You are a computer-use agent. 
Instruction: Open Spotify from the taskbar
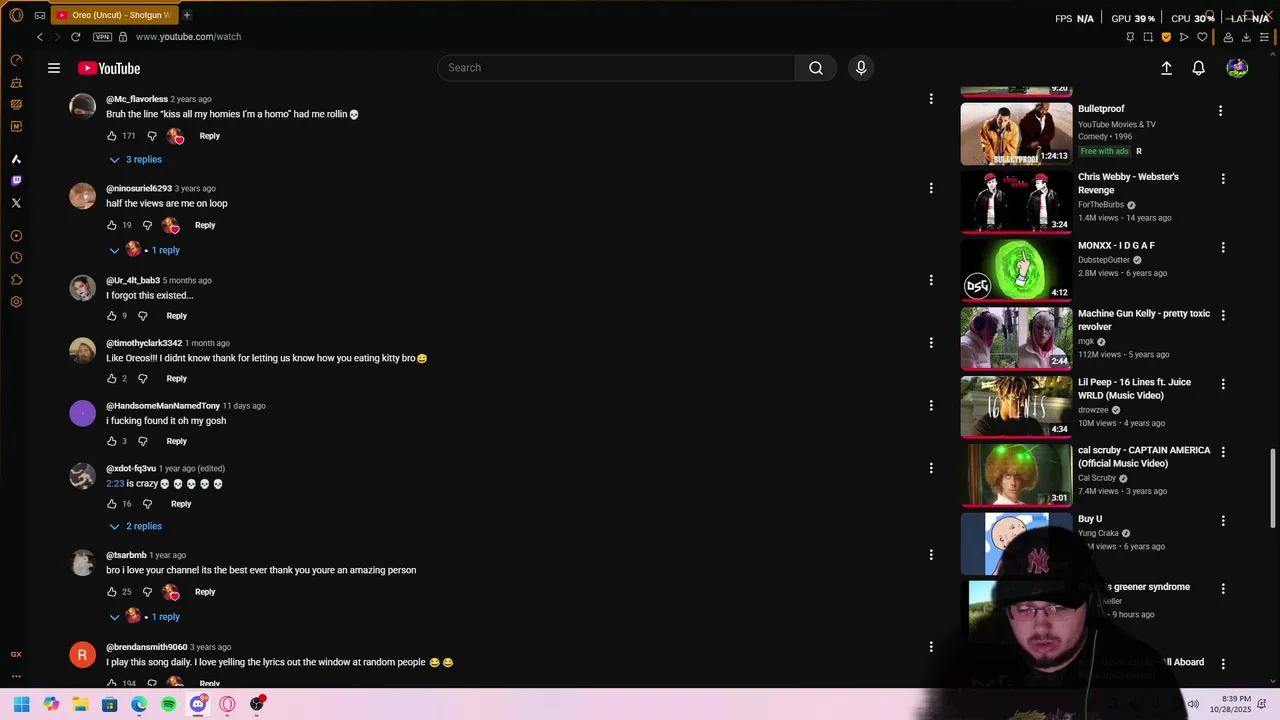point(168,704)
